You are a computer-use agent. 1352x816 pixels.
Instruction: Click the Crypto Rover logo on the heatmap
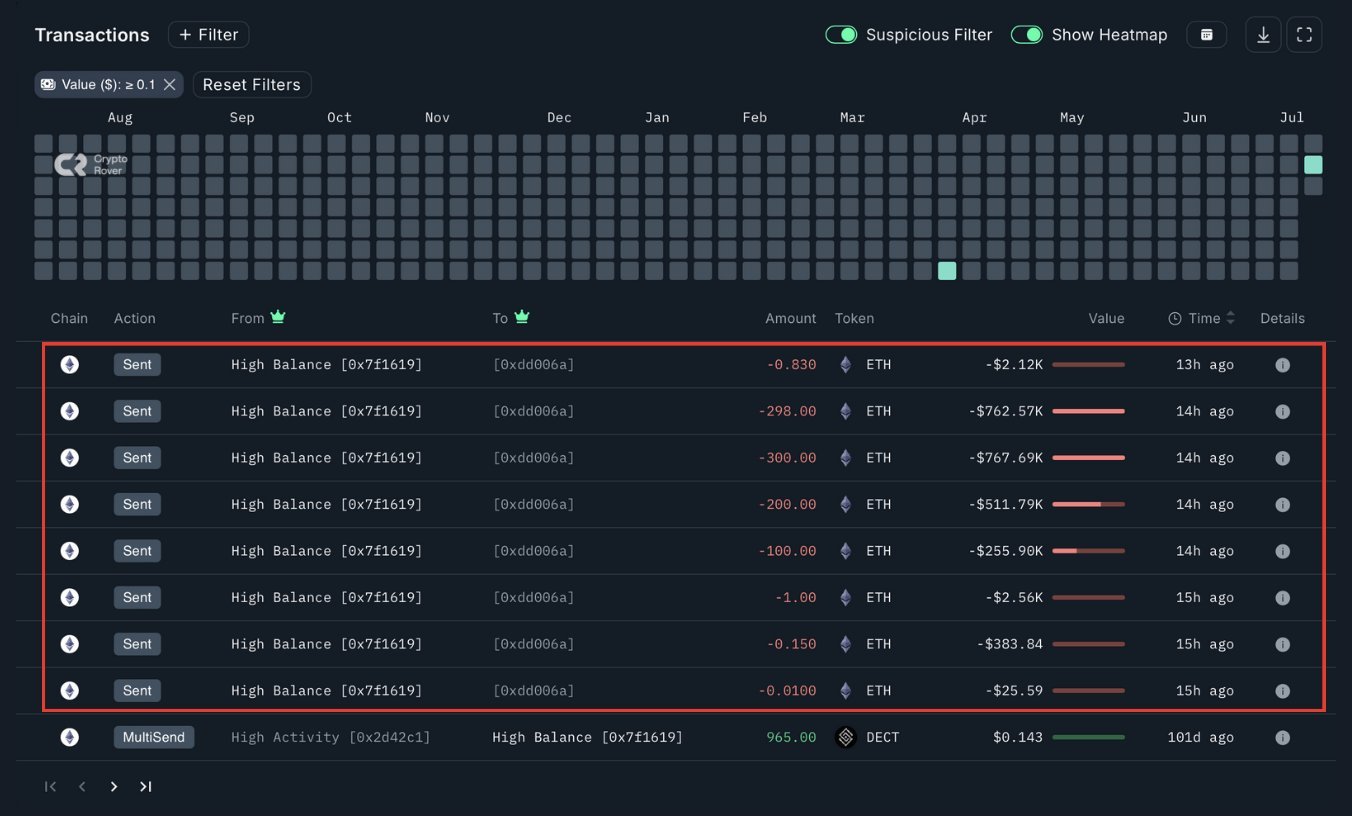click(90, 164)
